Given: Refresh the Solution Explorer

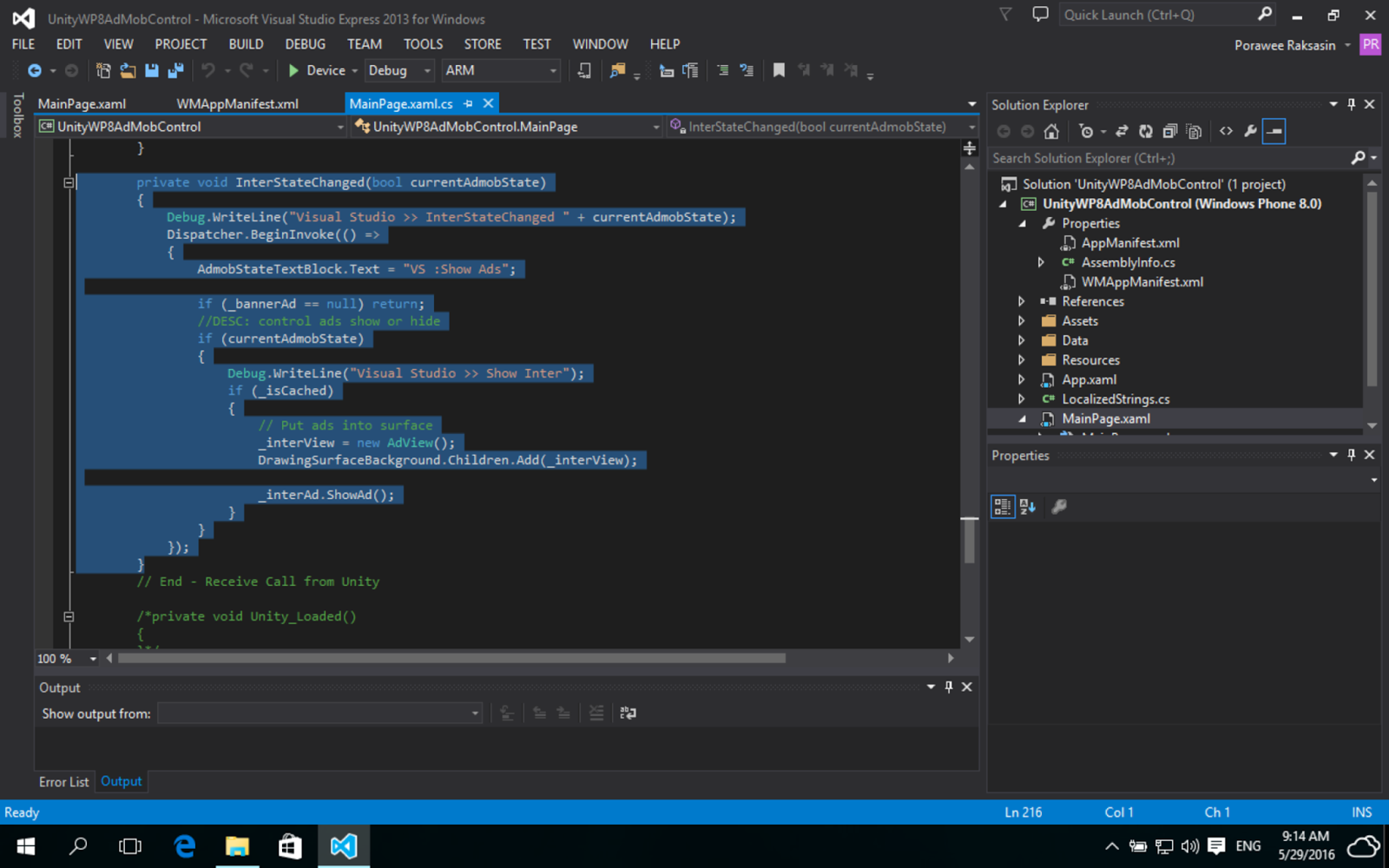Looking at the screenshot, I should point(1146,131).
